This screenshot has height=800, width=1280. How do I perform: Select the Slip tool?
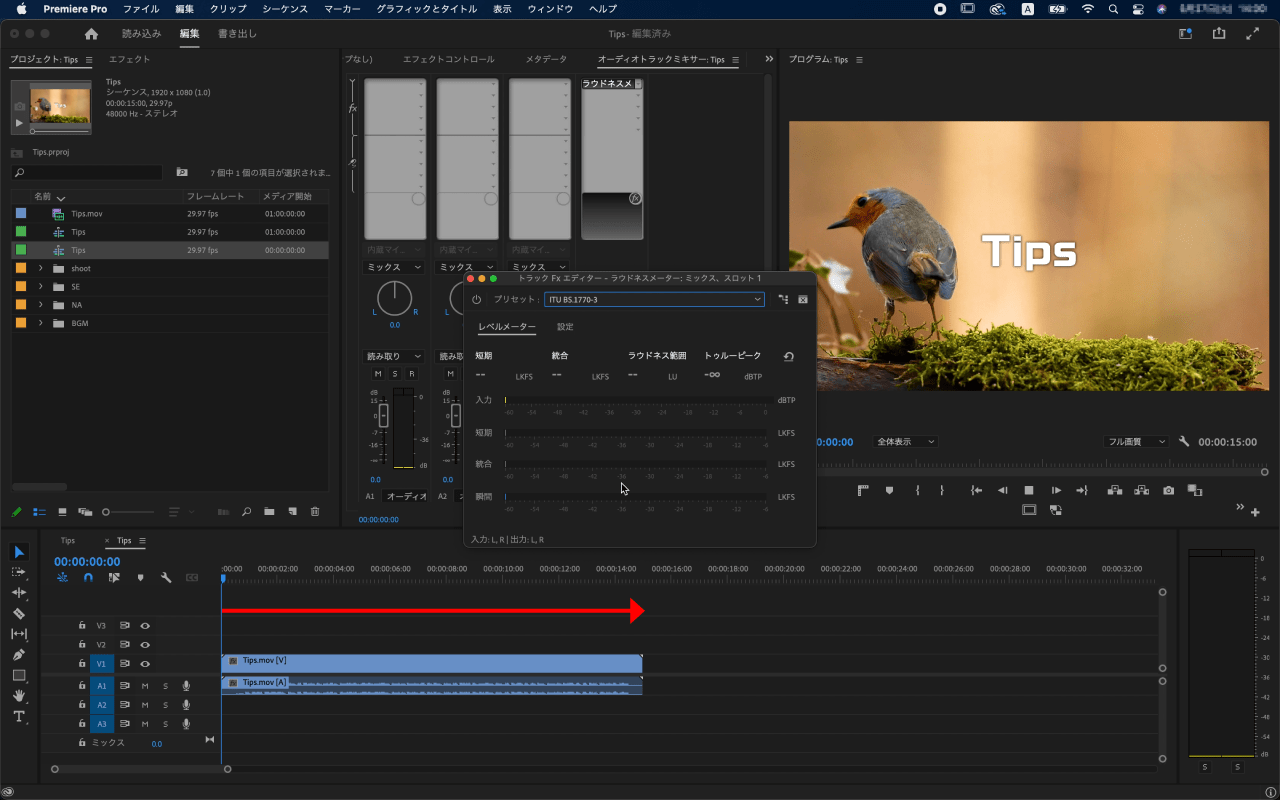pyautogui.click(x=19, y=634)
